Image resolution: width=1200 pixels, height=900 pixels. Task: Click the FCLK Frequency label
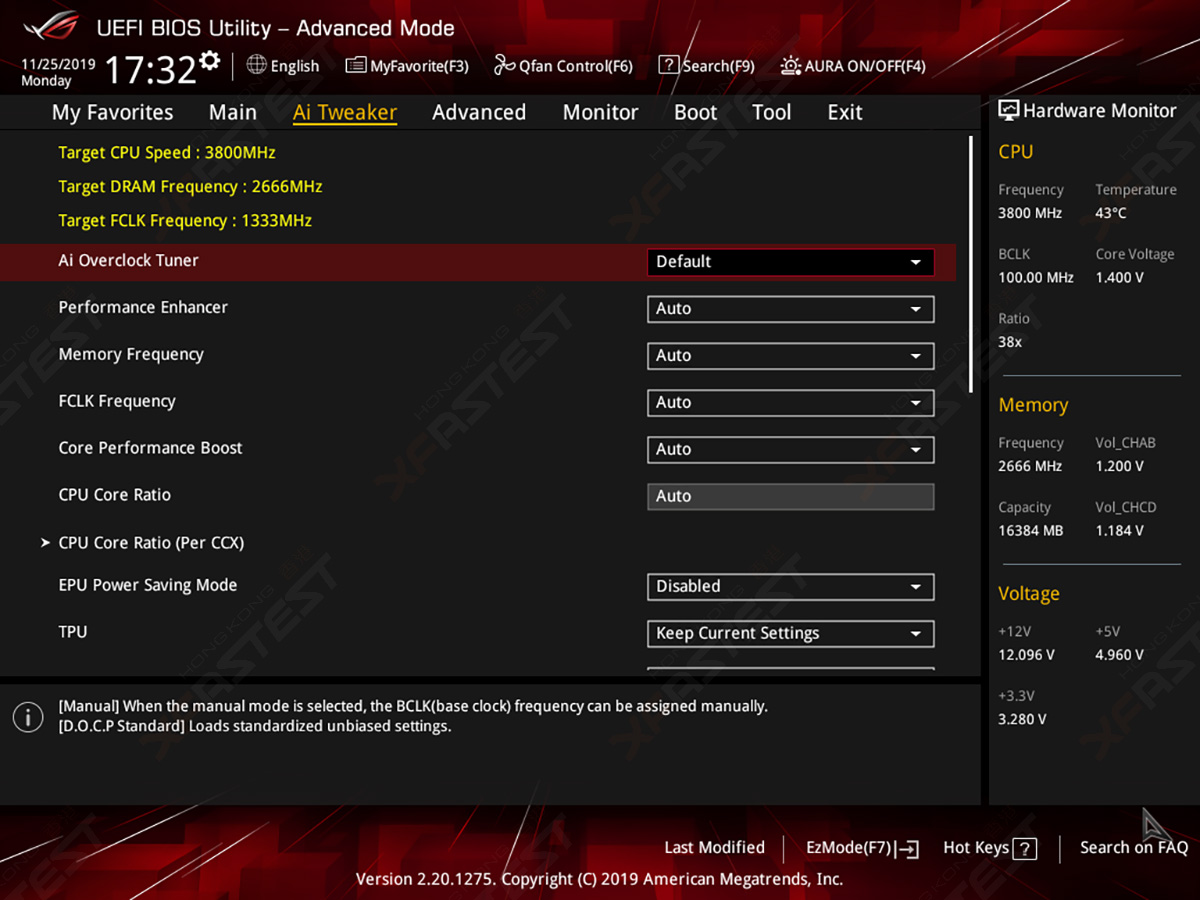coord(117,402)
